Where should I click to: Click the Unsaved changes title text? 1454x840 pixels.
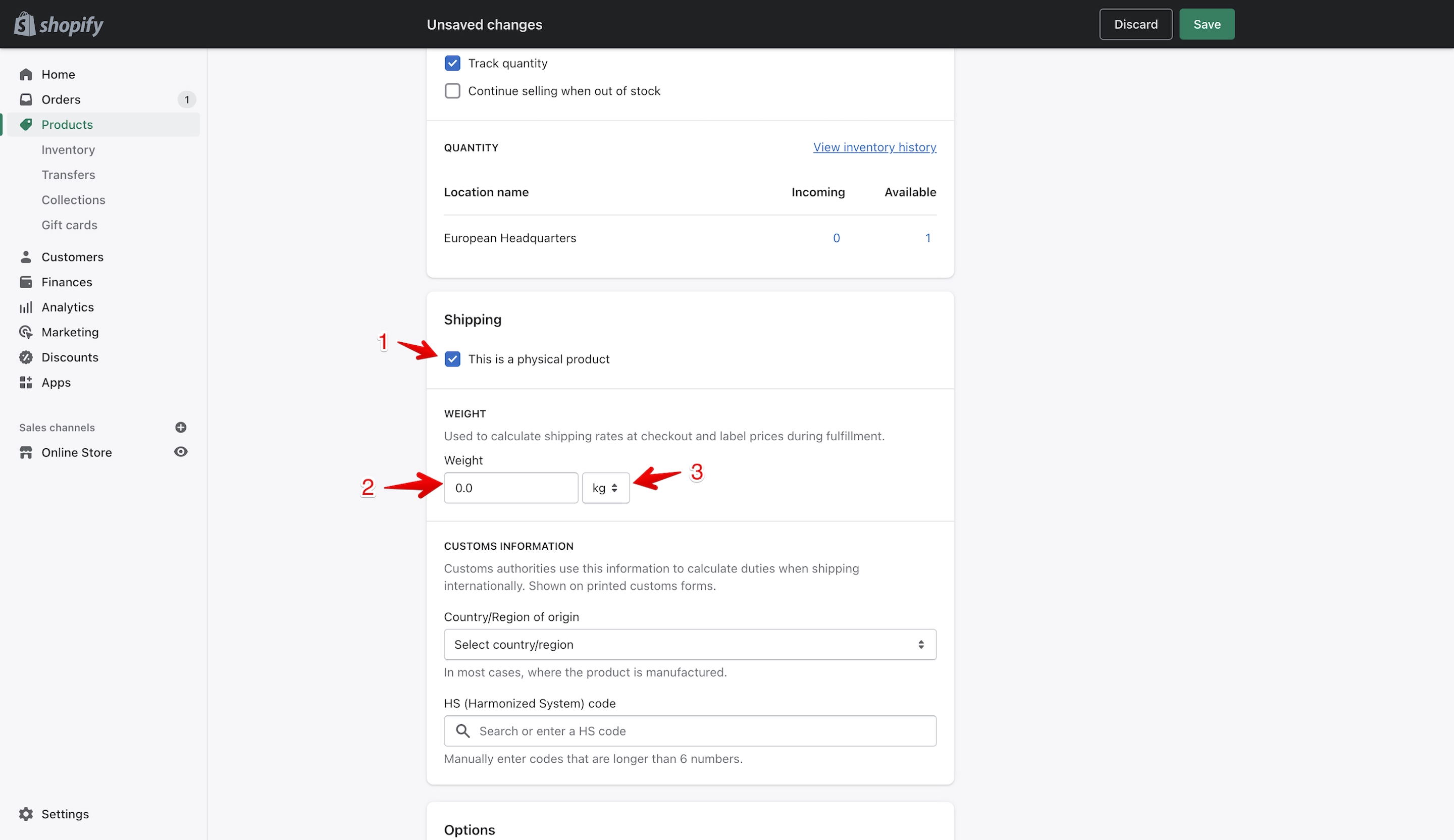[x=485, y=24]
